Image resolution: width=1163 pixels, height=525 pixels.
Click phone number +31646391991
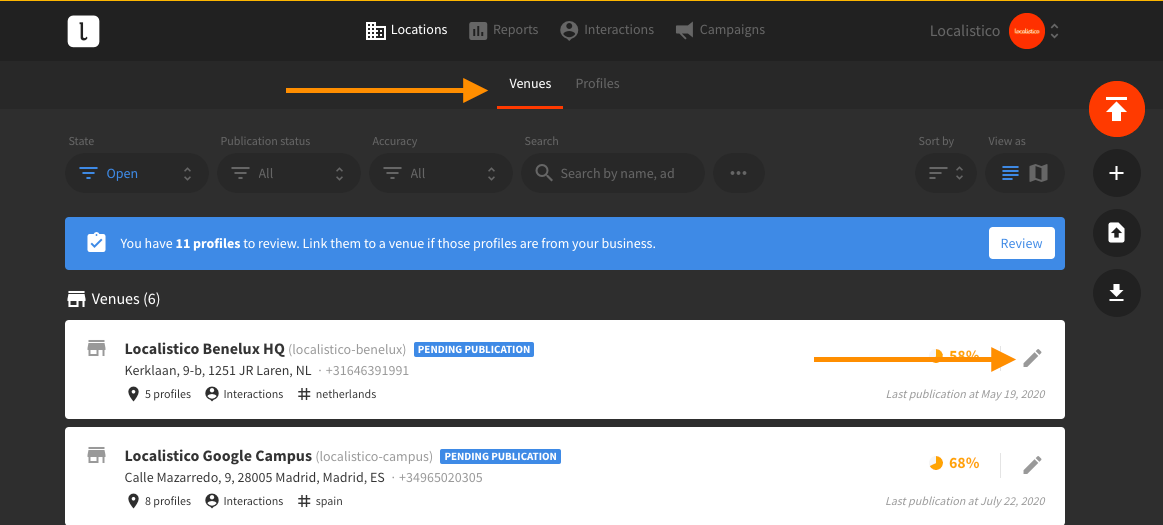click(x=367, y=371)
